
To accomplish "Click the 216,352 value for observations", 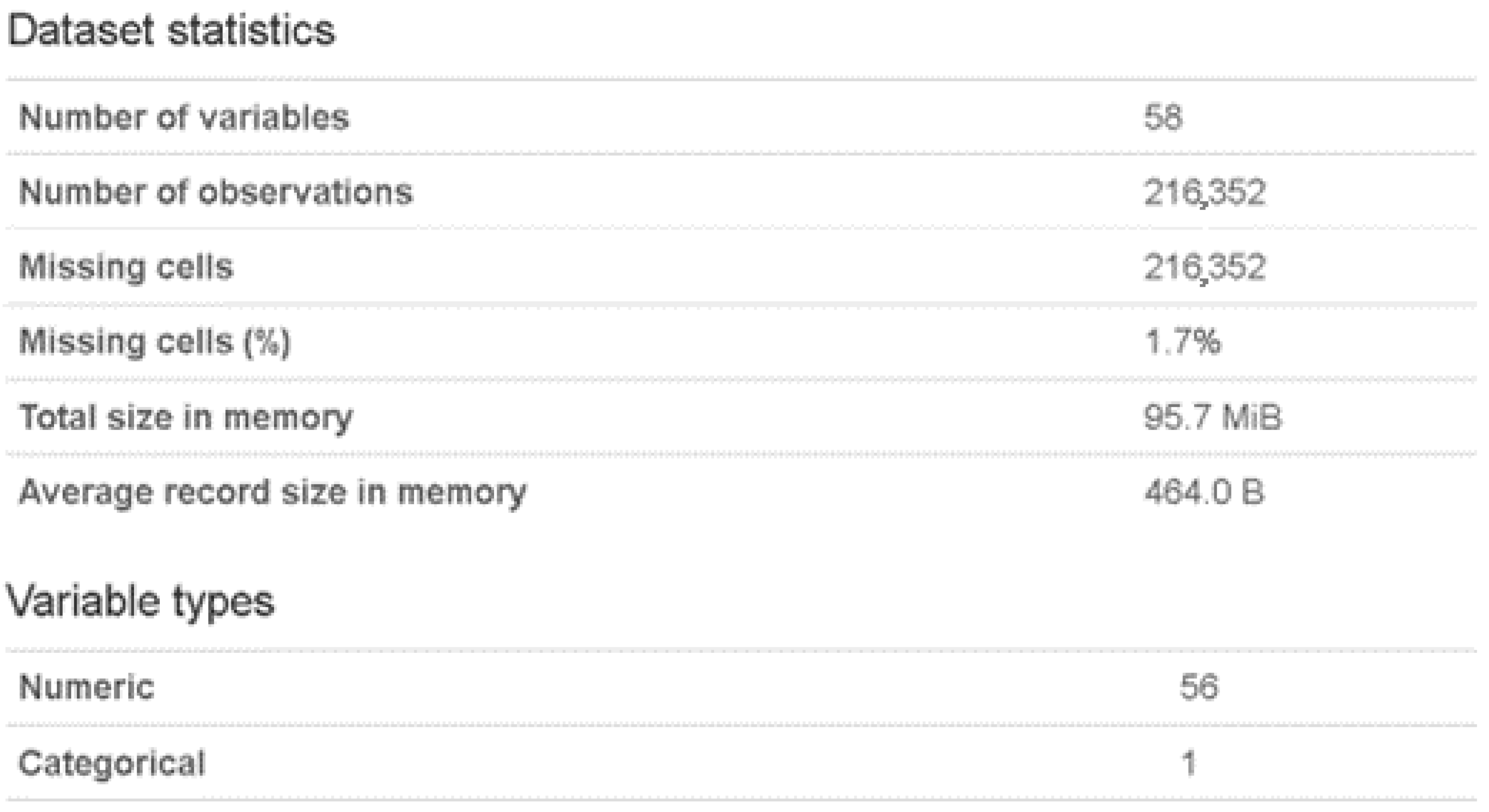I will pos(1204,193).
